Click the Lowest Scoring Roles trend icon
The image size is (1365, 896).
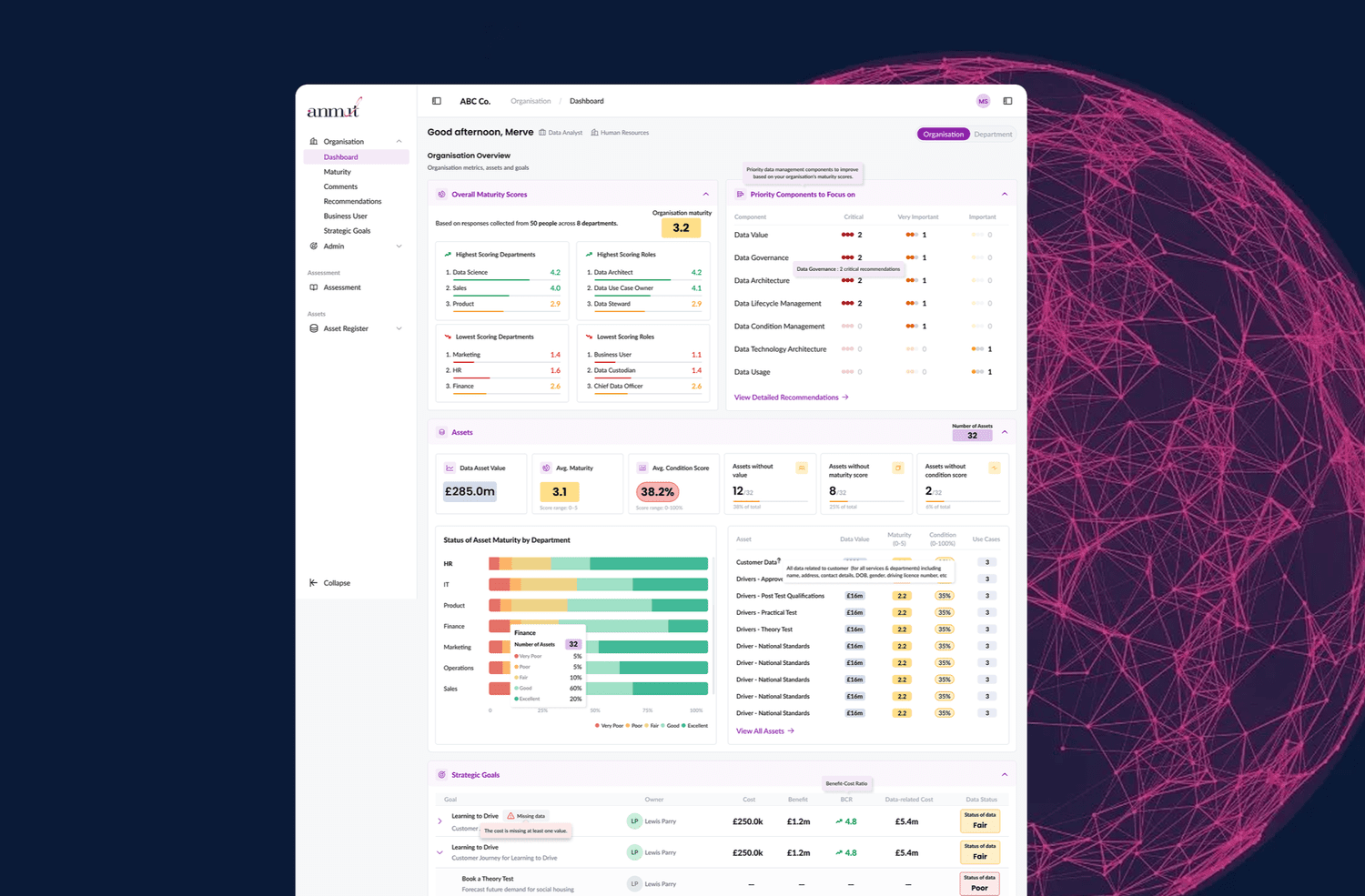click(x=589, y=337)
